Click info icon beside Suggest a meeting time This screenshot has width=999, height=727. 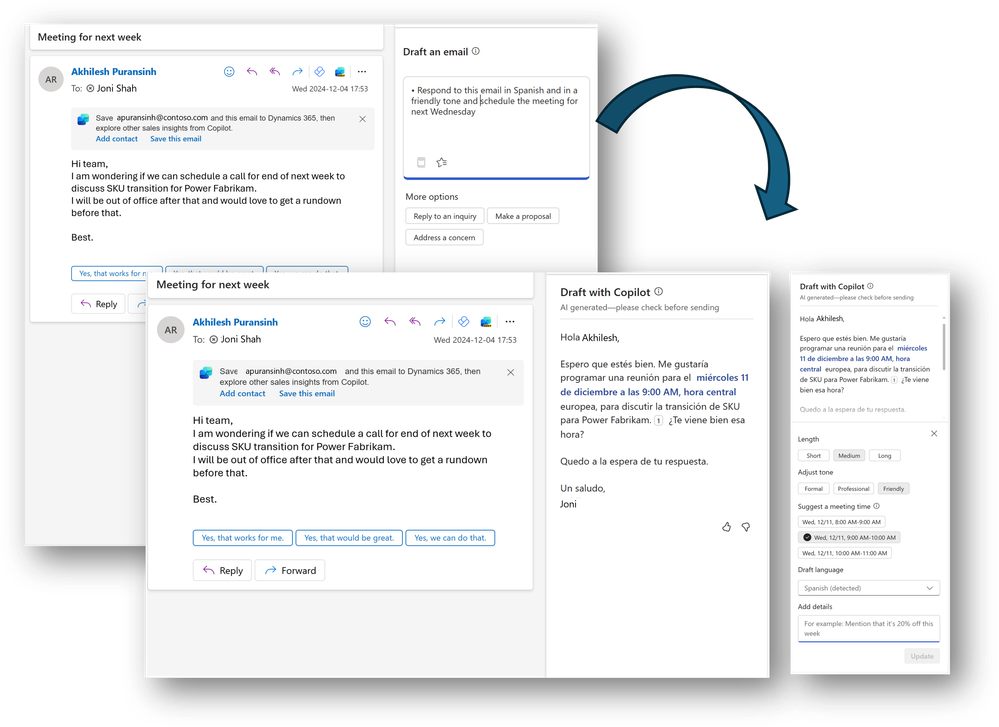pyautogui.click(x=877, y=506)
